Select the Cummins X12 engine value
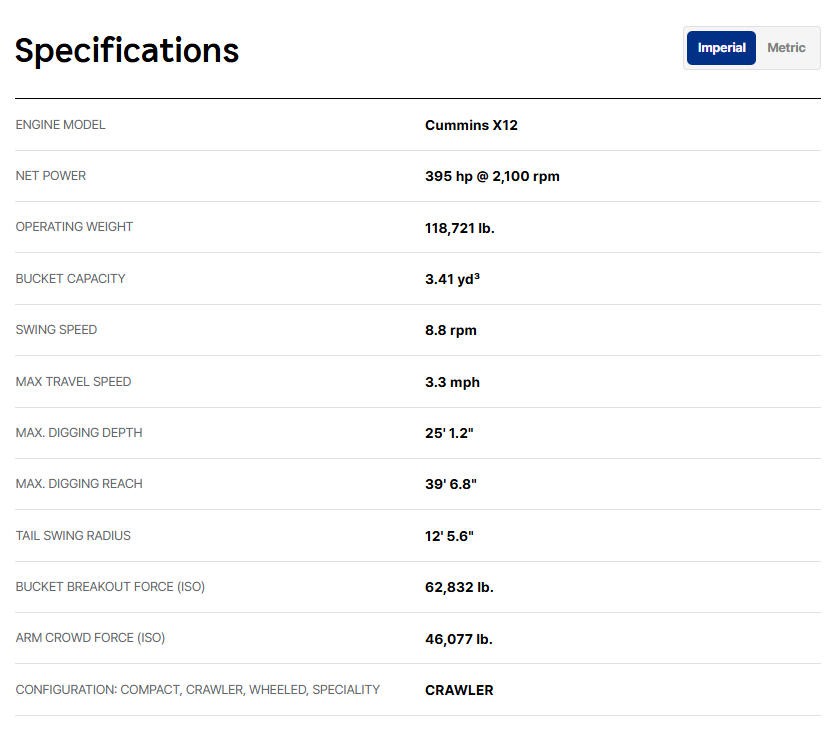Screen dimensions: 834x755 (471, 125)
